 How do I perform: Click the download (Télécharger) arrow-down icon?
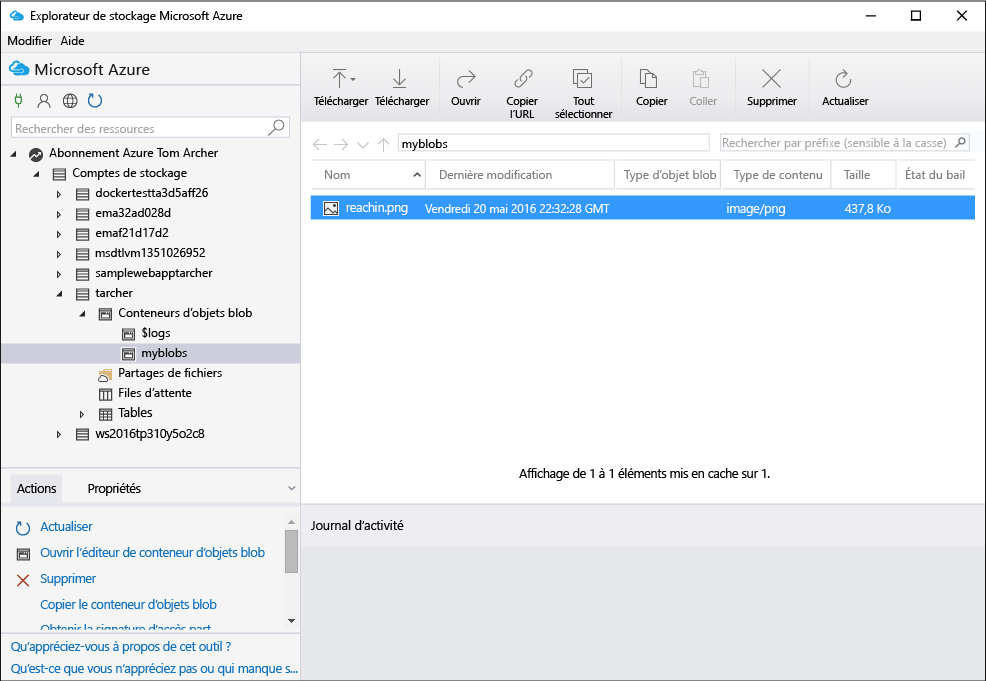coord(399,79)
